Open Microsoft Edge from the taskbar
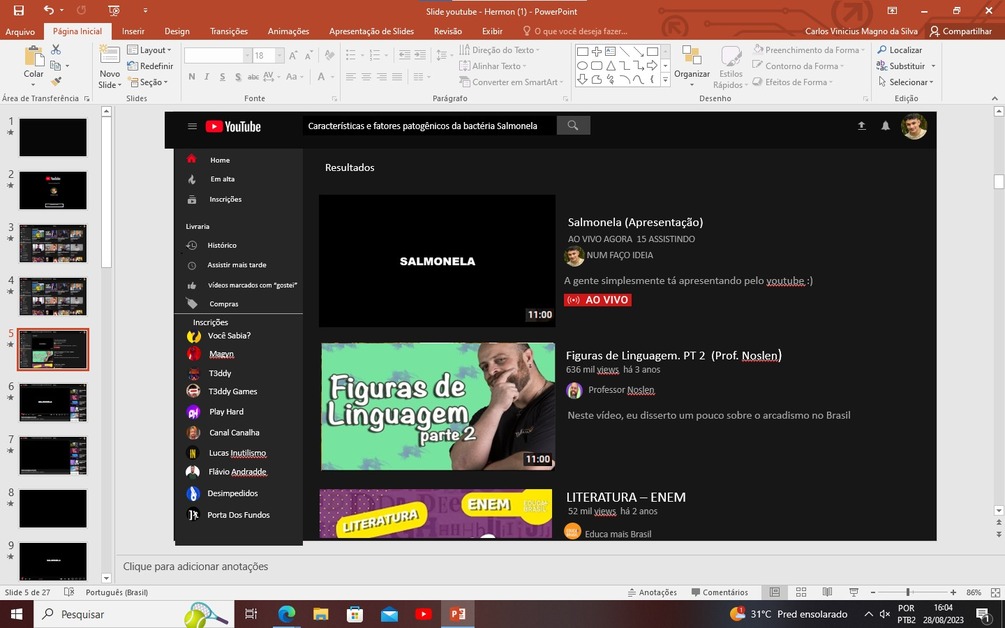The width and height of the screenshot is (1005, 628). 286,614
